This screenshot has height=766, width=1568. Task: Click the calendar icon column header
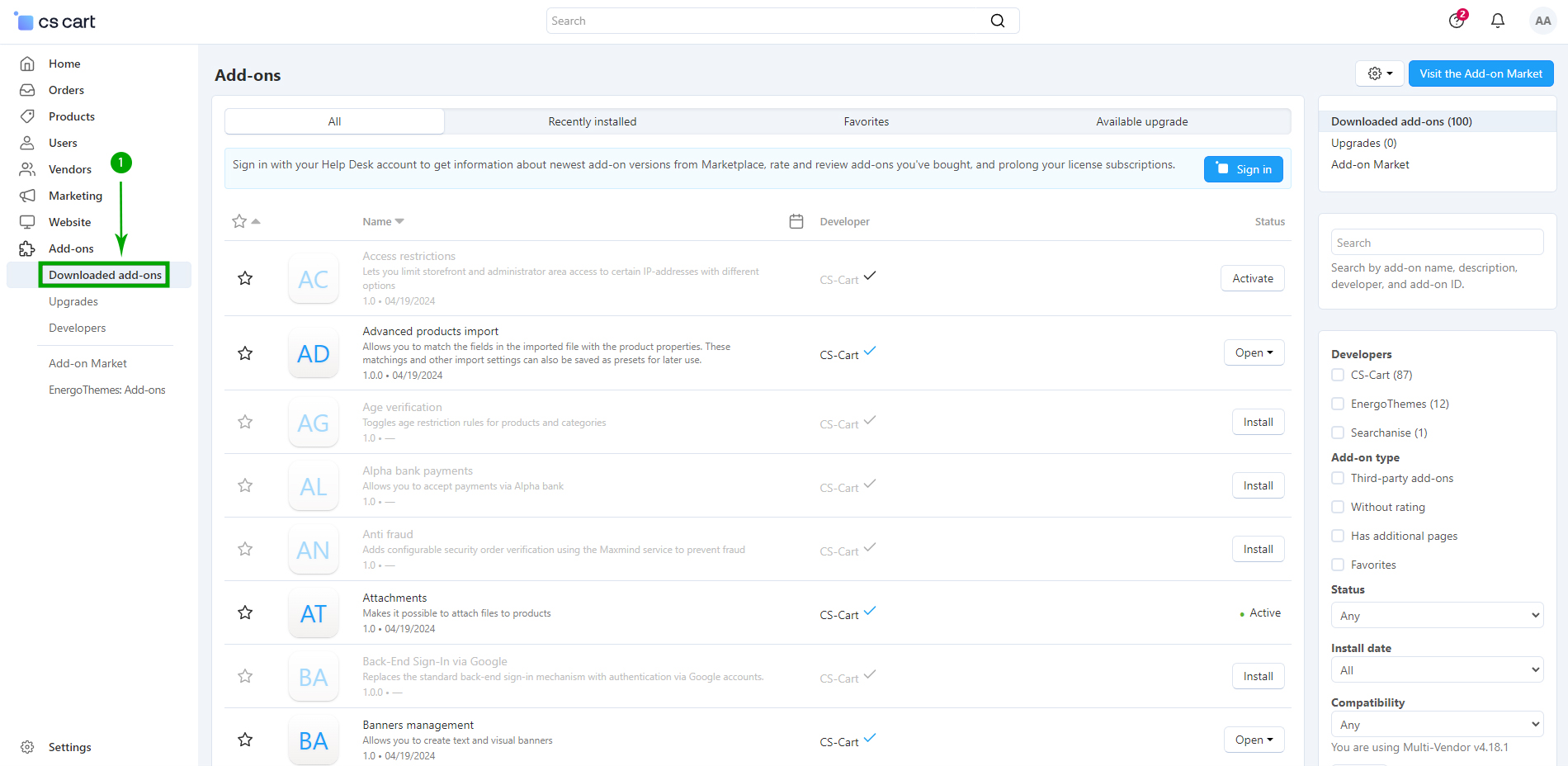pyautogui.click(x=796, y=221)
